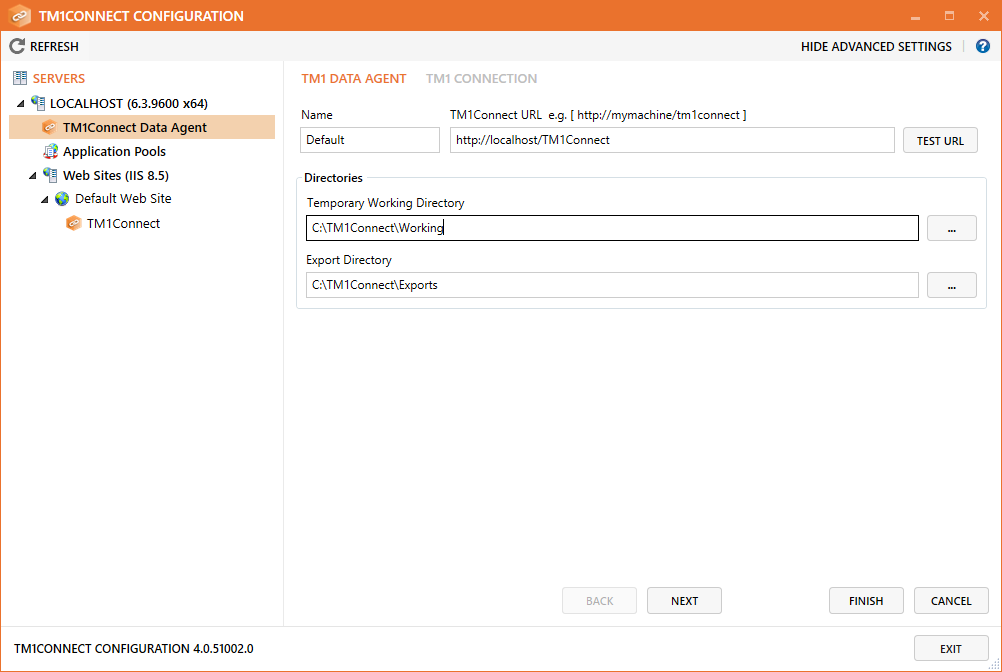
Task: Click the TM1Connect site orange icon
Action: pos(73,223)
